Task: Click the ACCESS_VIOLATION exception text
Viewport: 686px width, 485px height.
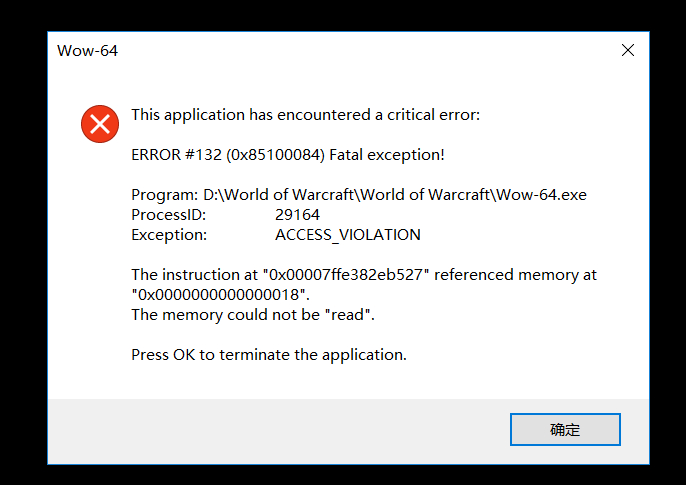Action: point(348,235)
